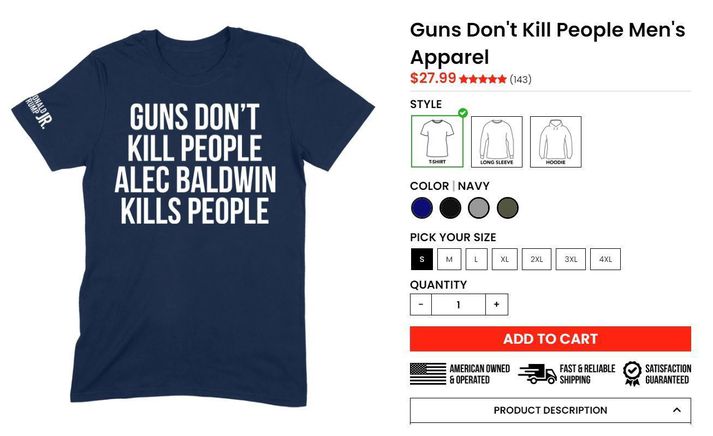Image resolution: width=713 pixels, height=436 pixels.
Task: Open the 143 reviews link
Action: 521,80
